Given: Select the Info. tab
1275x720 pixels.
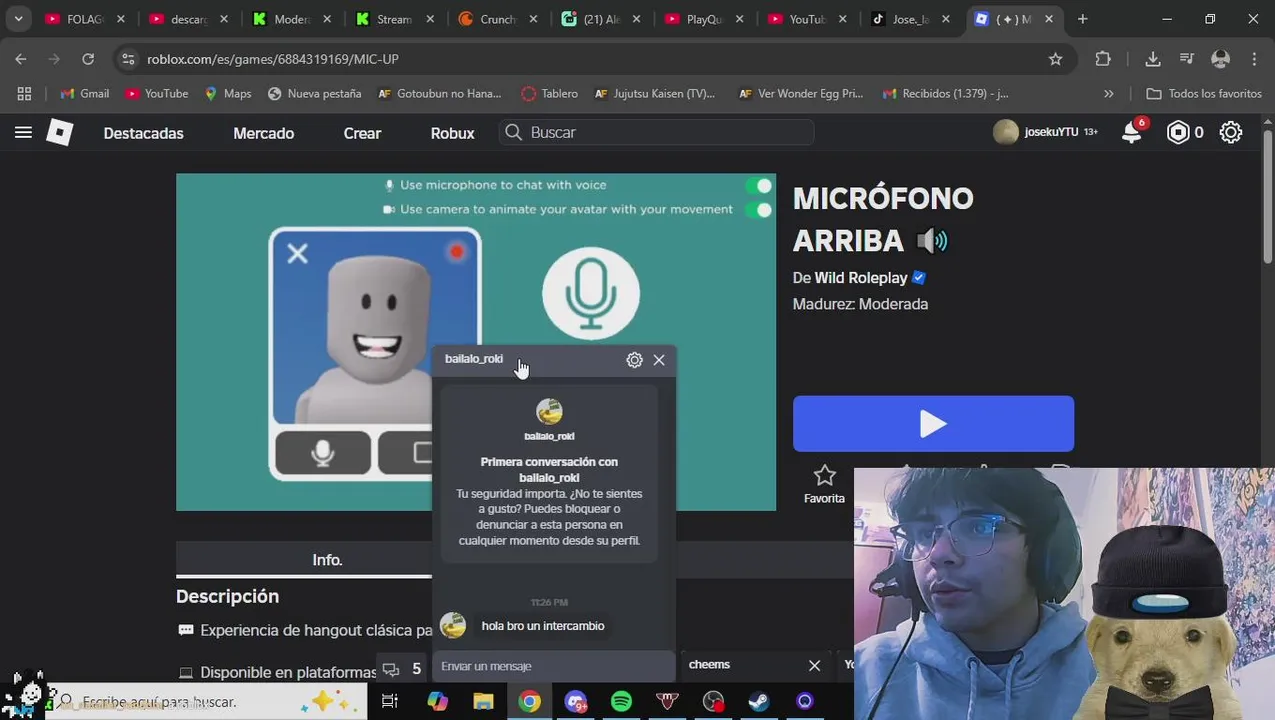Looking at the screenshot, I should pos(327,560).
